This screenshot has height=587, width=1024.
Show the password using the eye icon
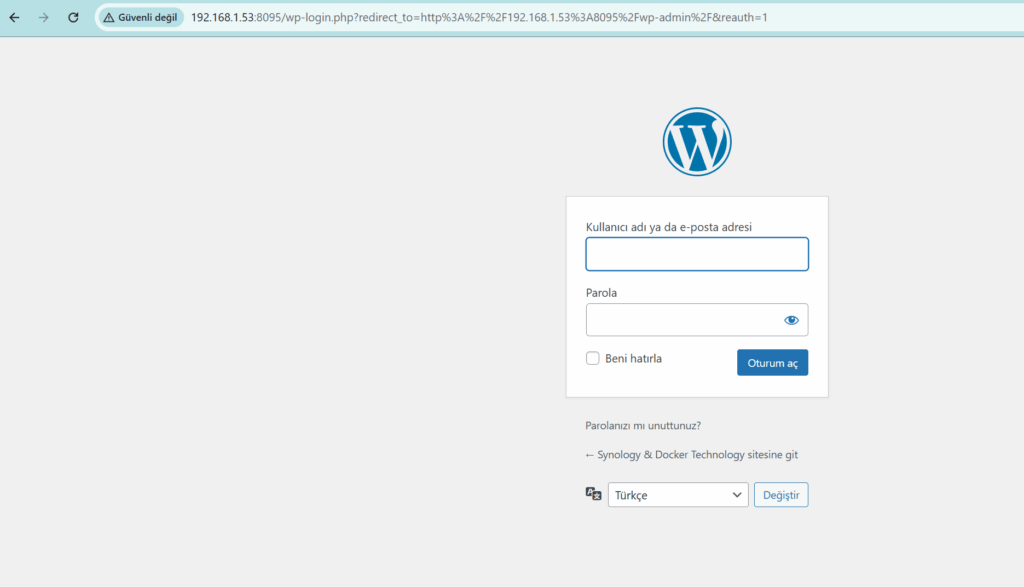coord(791,320)
